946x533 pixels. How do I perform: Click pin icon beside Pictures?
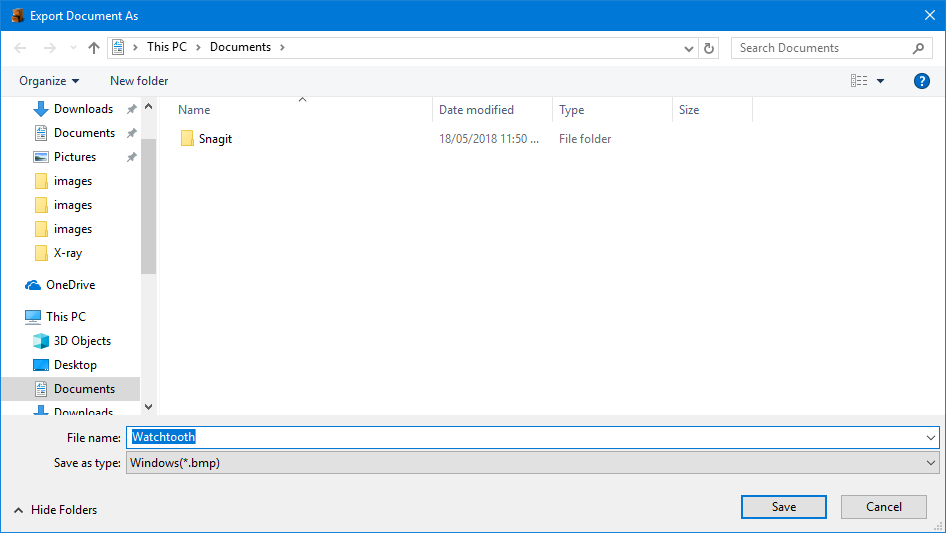pos(131,157)
